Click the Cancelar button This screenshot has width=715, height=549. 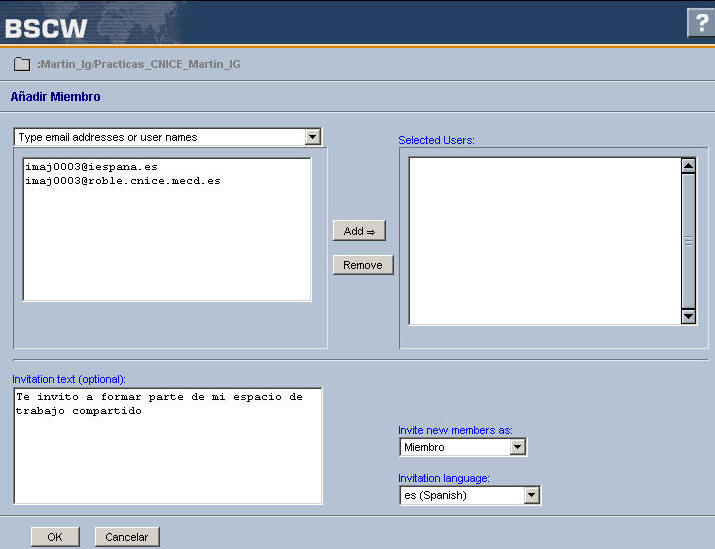point(127,537)
